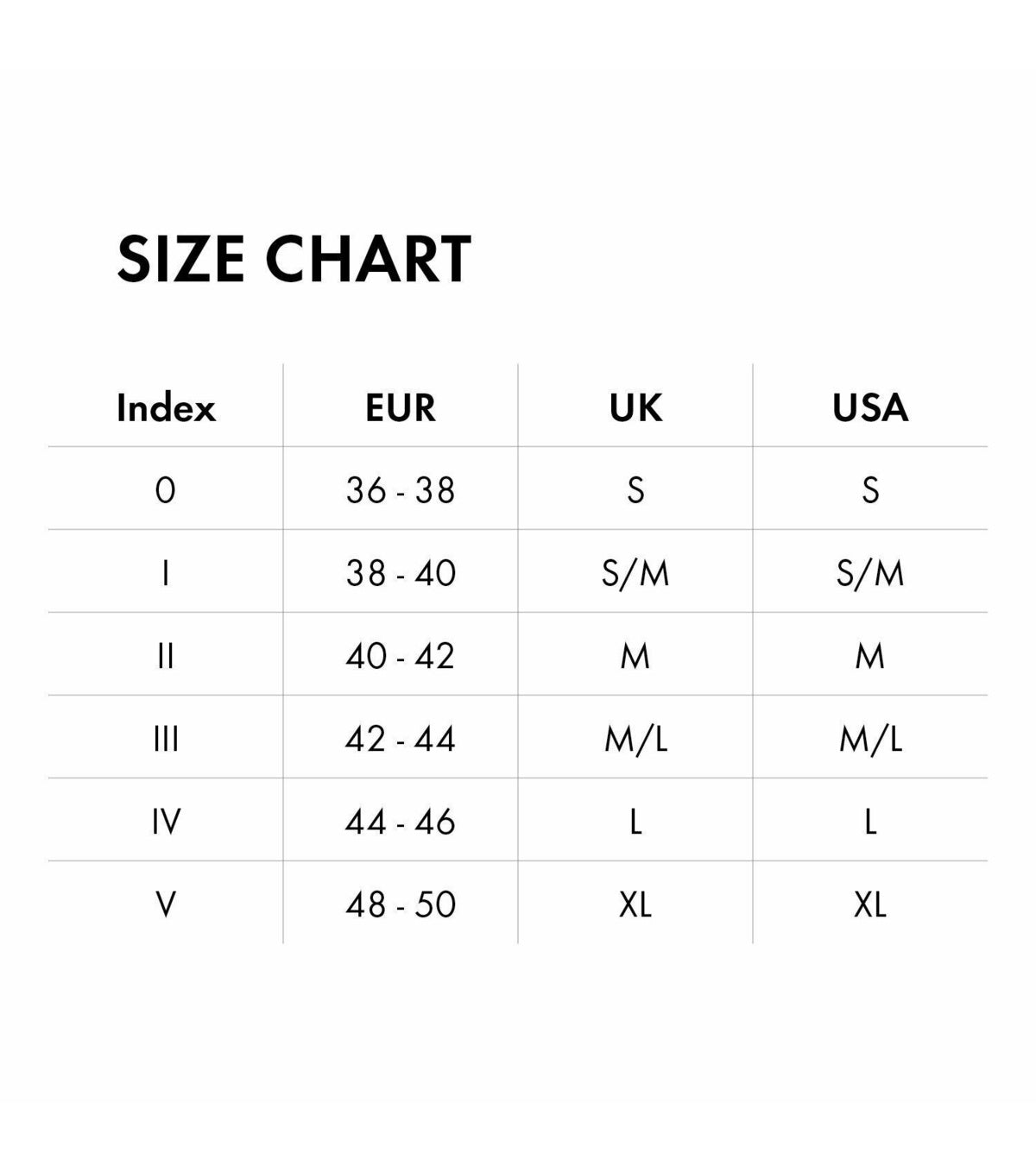Select the EUR 38 - 40 cell

[x=401, y=573]
